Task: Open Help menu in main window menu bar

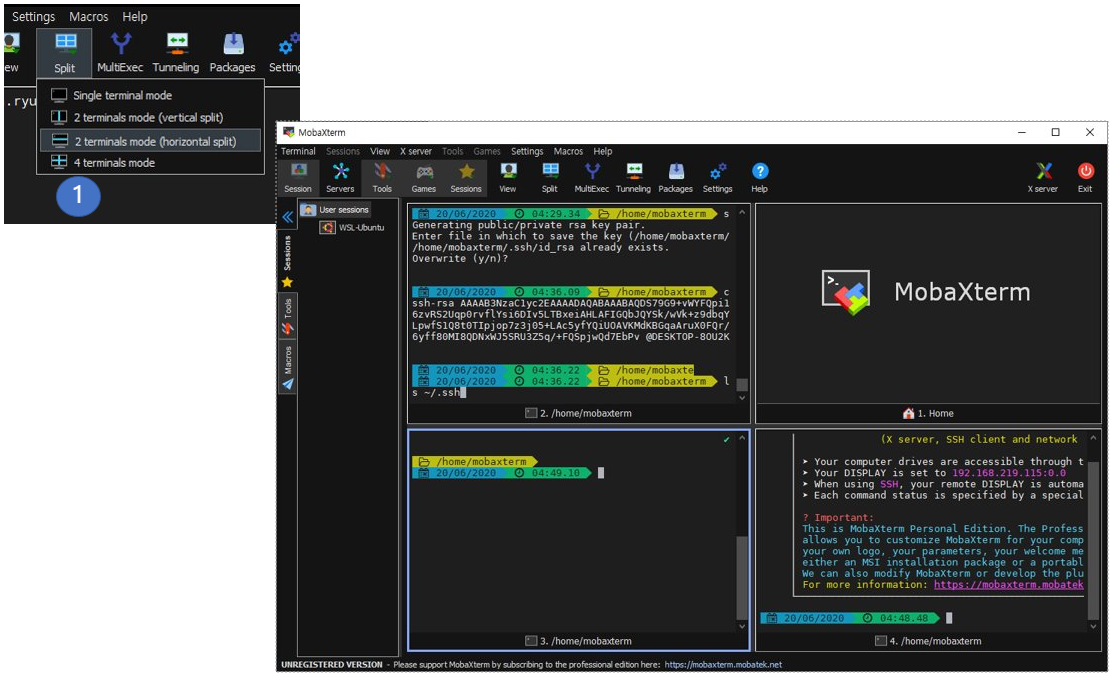Action: [603, 151]
